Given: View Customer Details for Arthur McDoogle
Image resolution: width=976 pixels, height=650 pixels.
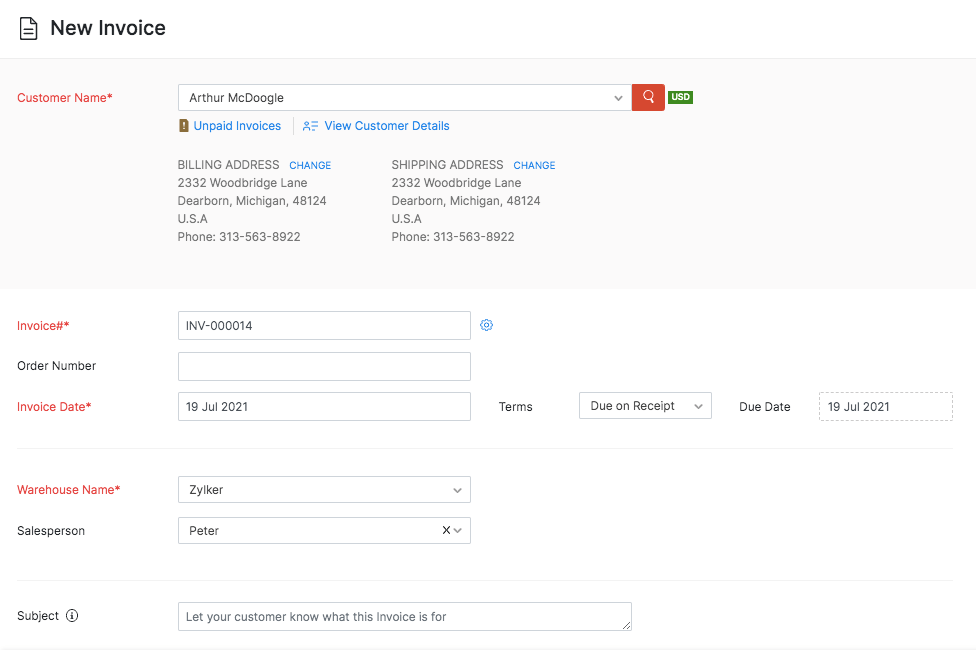Looking at the screenshot, I should 385,126.
